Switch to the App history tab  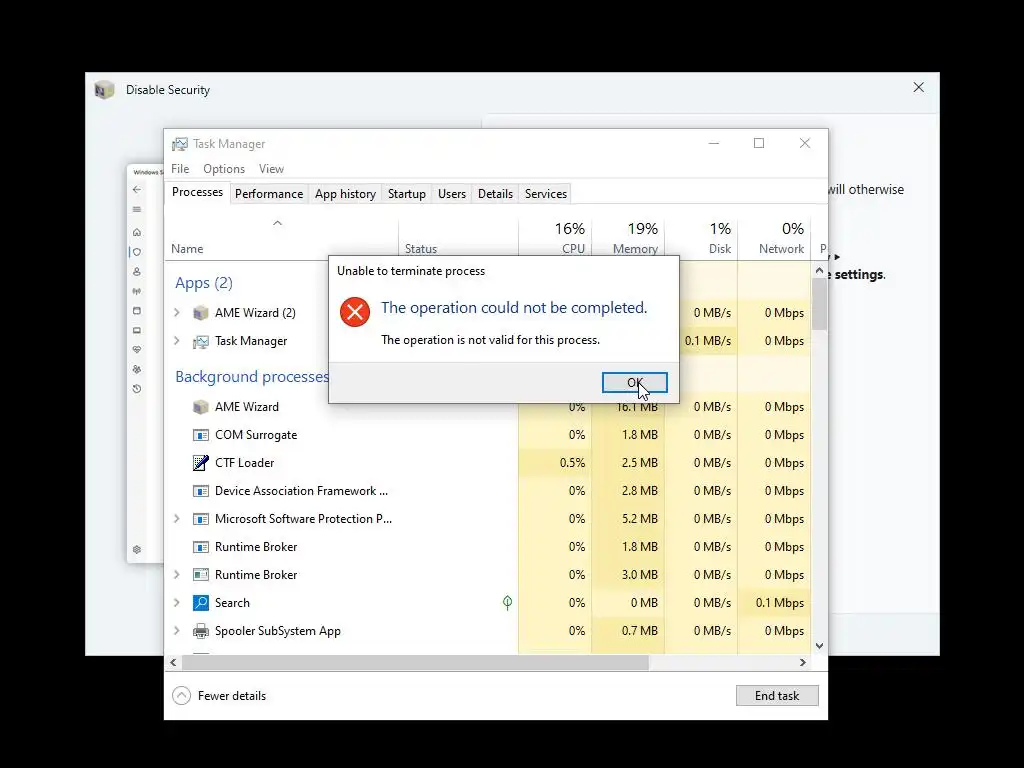click(x=345, y=194)
